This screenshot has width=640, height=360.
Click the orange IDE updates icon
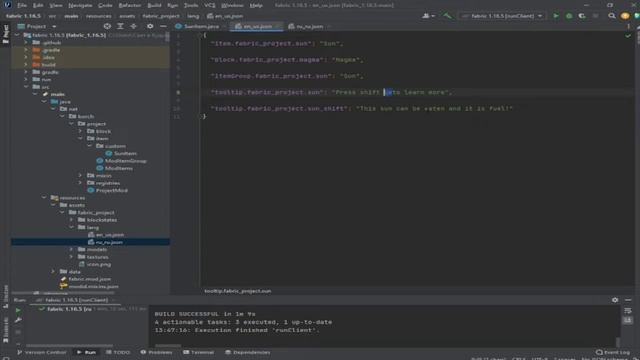624,16
